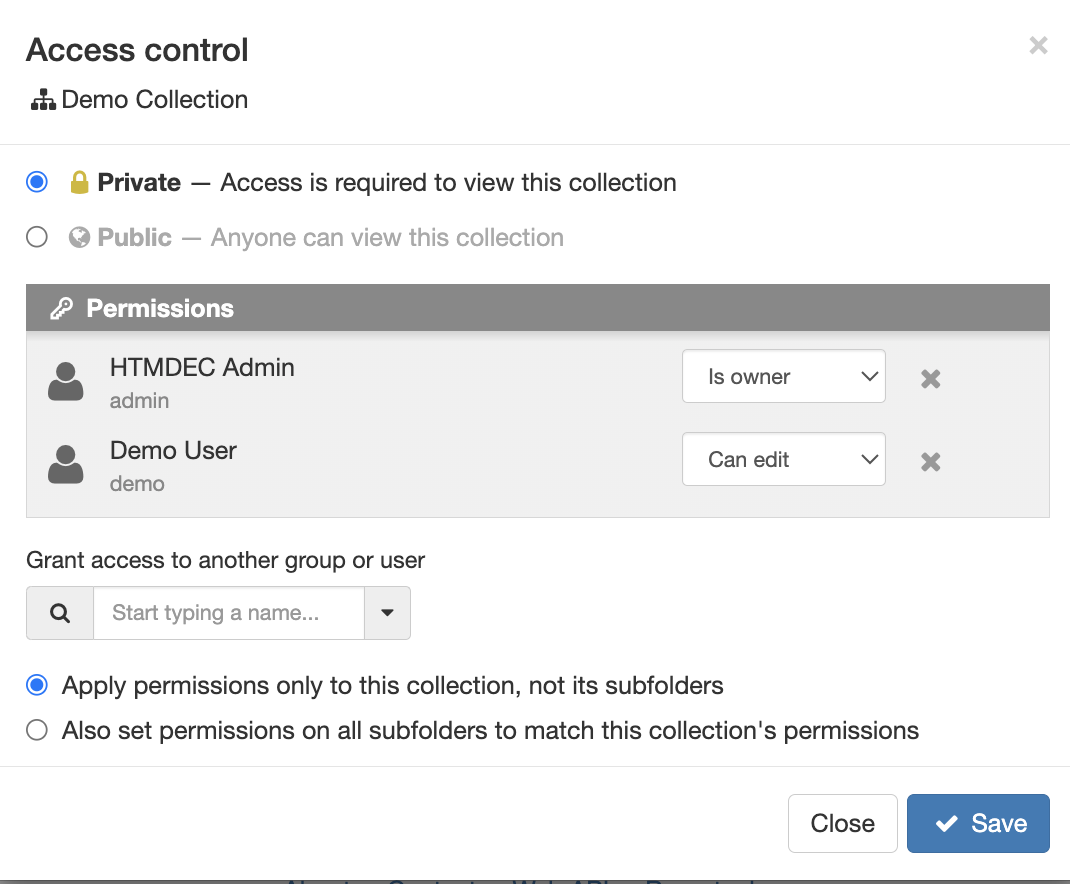Click the collection hierarchy icon beside Demo Collection
Viewport: 1070px width, 884px height.
coord(43,99)
